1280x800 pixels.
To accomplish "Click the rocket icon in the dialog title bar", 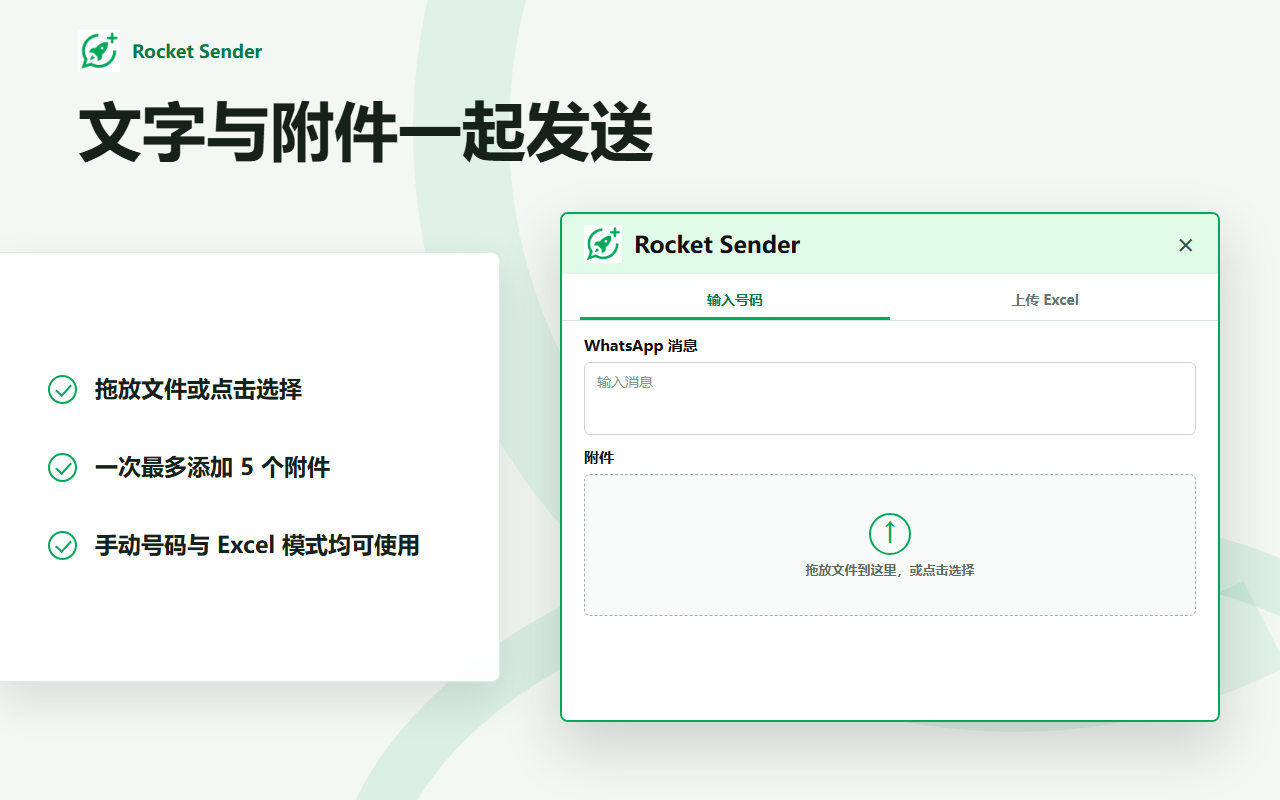I will pos(603,244).
